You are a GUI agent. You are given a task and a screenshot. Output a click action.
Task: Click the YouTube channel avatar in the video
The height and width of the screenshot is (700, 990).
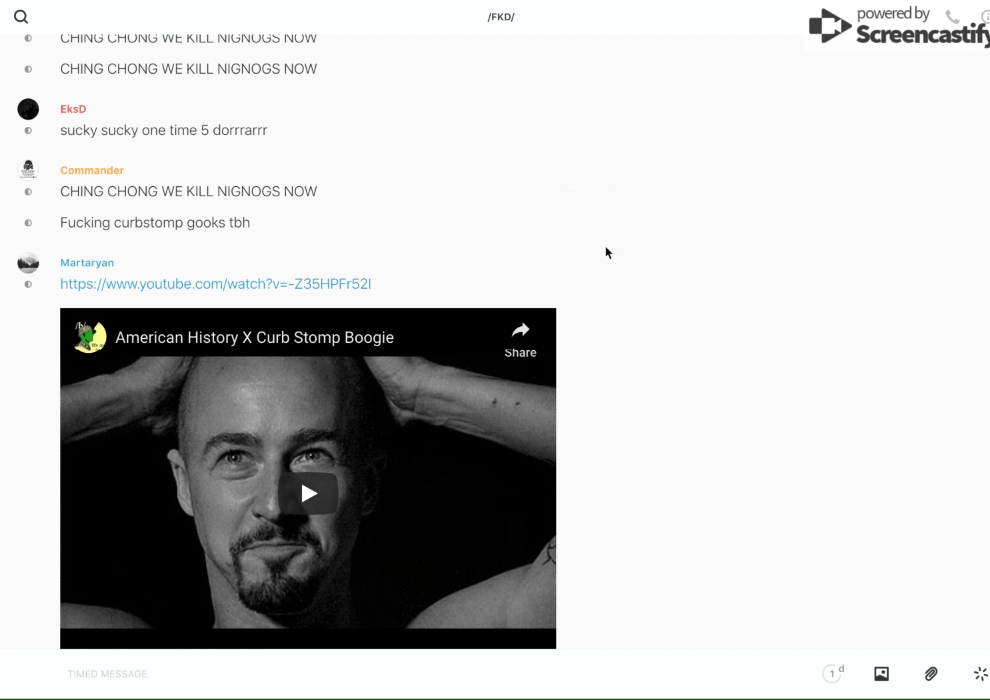(90, 337)
